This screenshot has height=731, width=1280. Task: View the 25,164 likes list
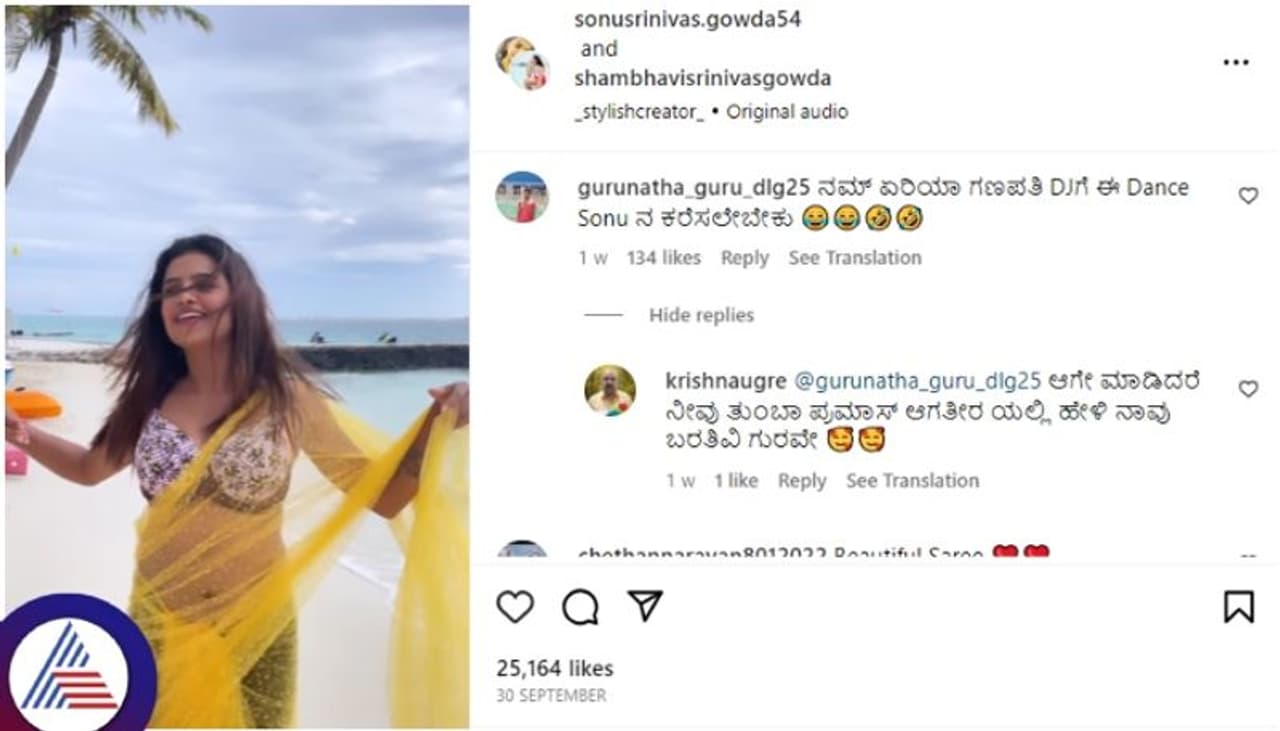point(555,669)
